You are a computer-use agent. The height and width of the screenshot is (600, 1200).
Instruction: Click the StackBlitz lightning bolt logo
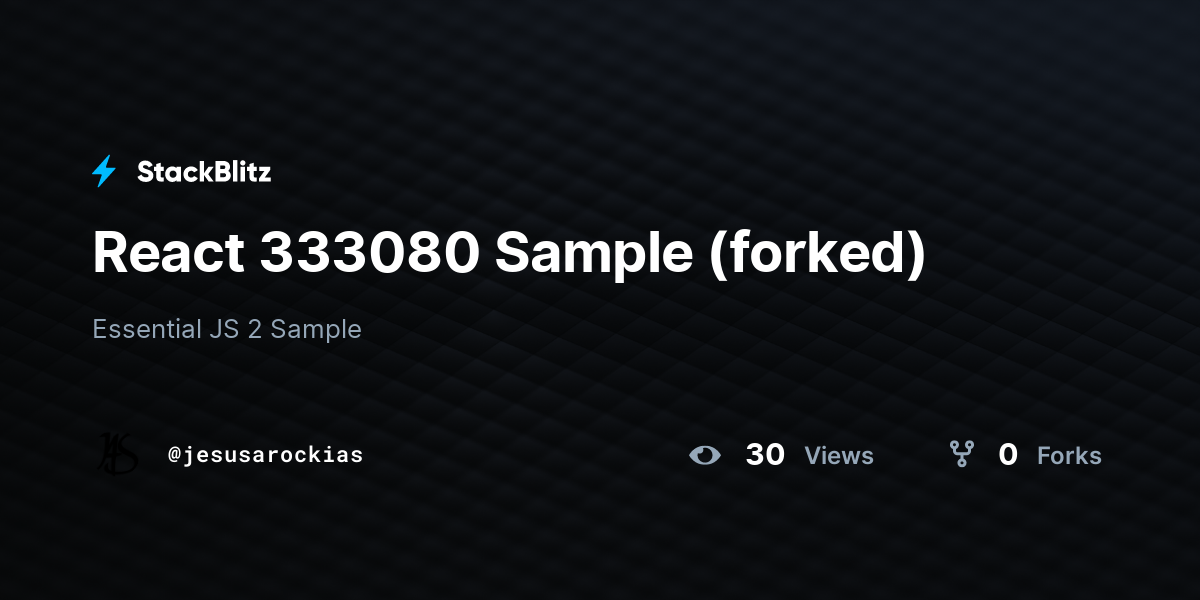[104, 172]
